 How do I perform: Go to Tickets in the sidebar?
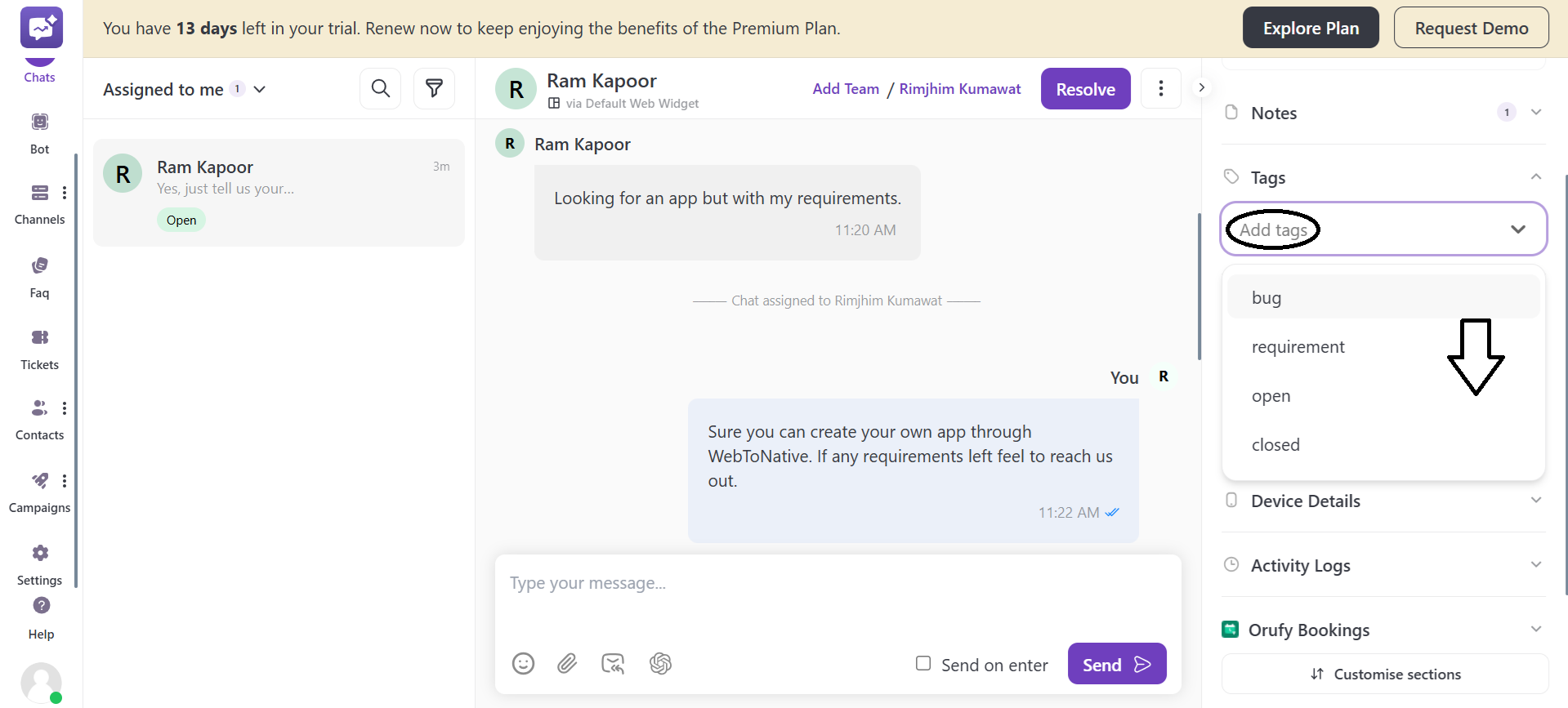coord(39,349)
